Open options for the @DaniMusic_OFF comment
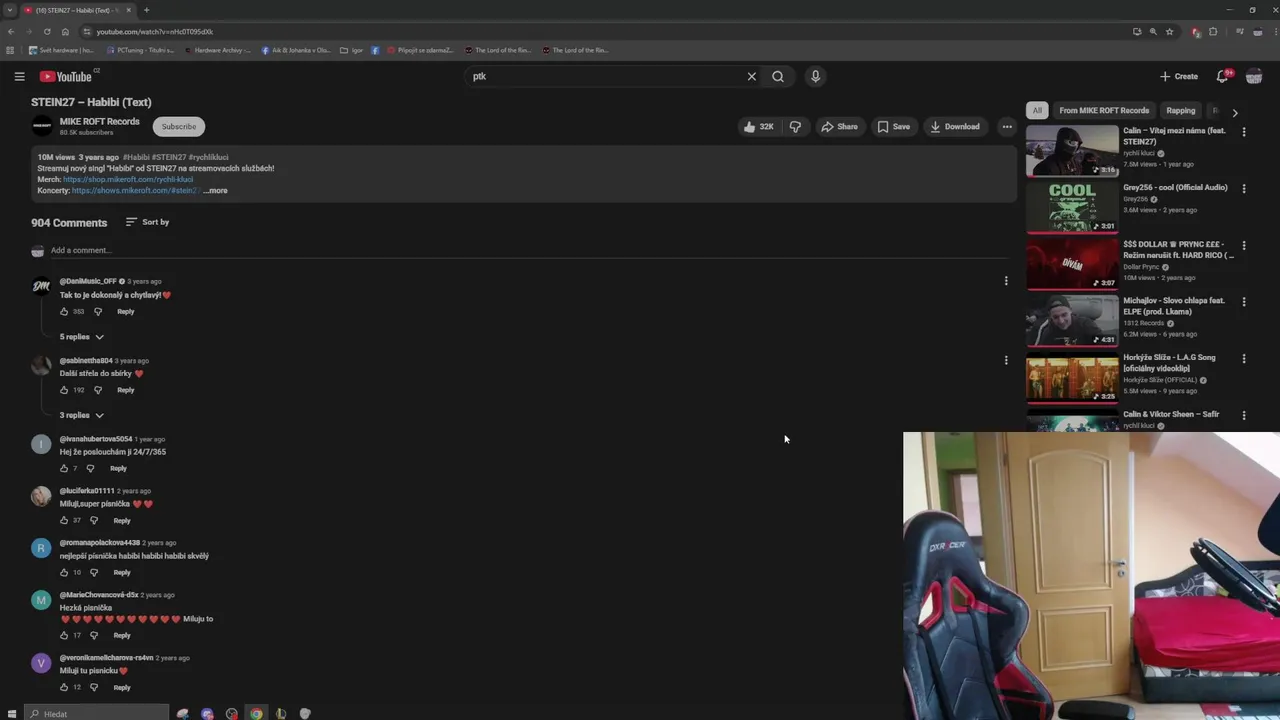Screen dimensions: 1280x720 tap(1006, 281)
